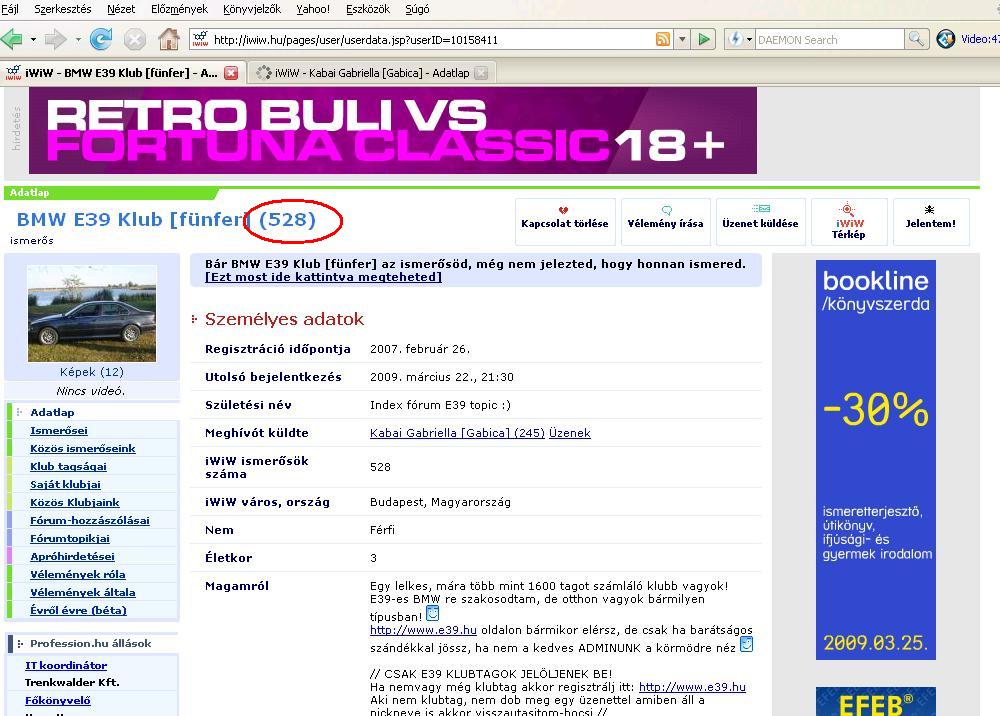Select Adatlap in the sidebar

[x=52, y=412]
